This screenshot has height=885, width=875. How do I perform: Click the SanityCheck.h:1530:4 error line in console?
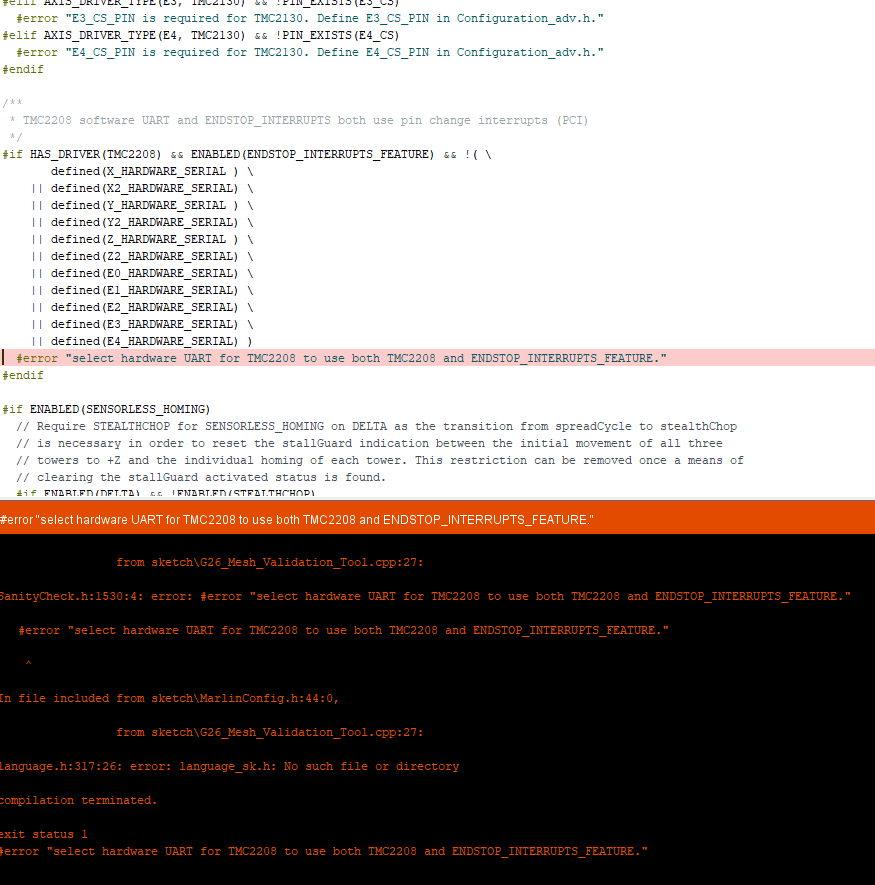(424, 596)
